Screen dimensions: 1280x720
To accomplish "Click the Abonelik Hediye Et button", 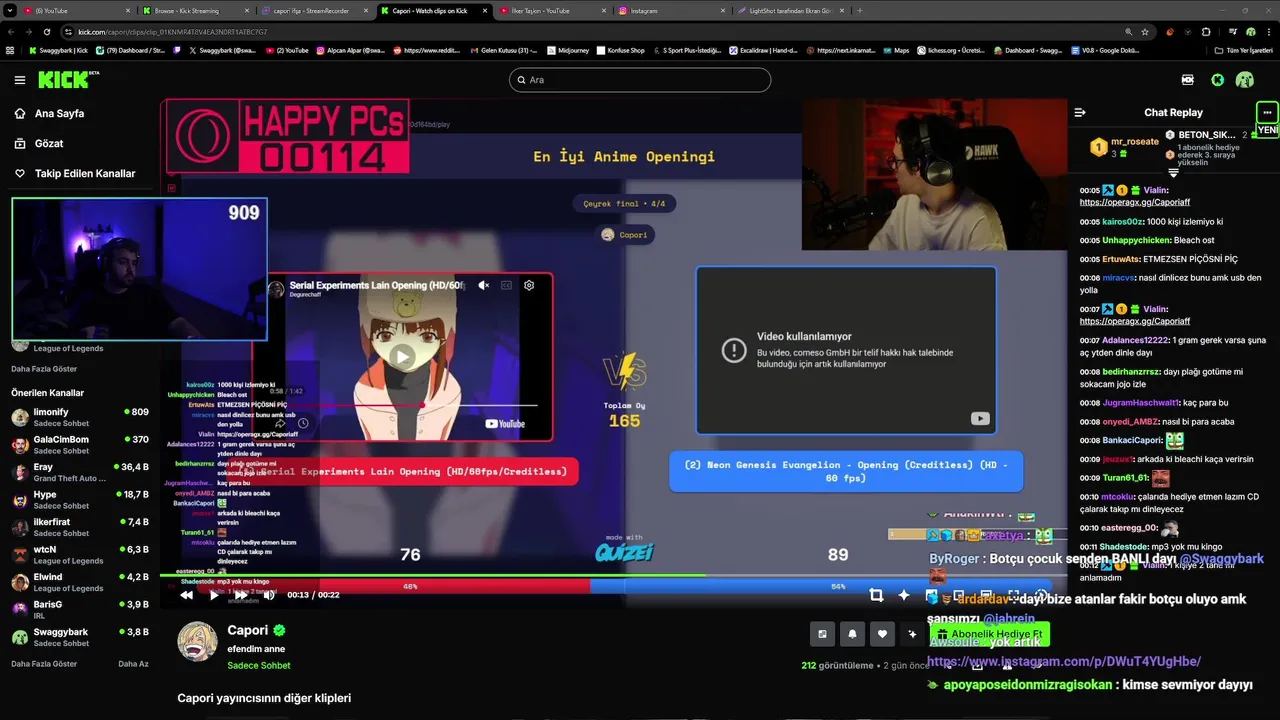I will click(990, 634).
